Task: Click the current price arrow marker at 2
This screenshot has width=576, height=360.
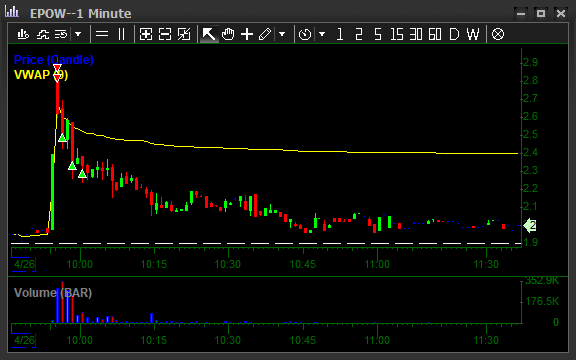Action: point(529,225)
